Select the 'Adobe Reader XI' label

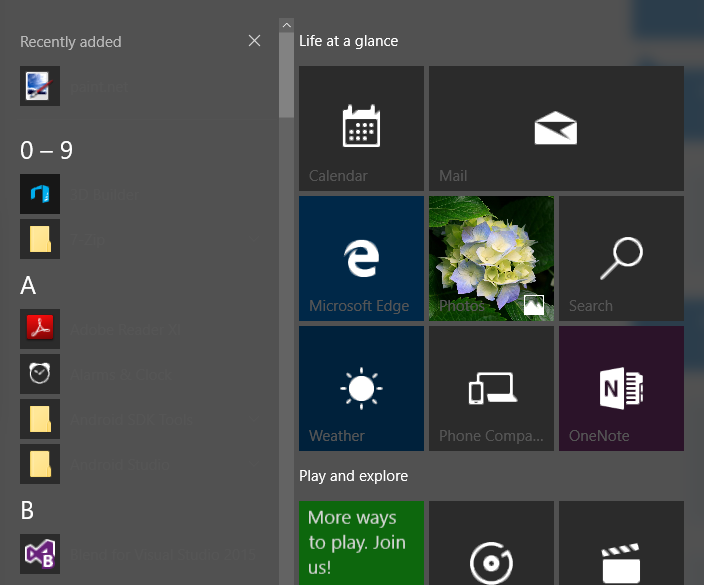[126, 330]
